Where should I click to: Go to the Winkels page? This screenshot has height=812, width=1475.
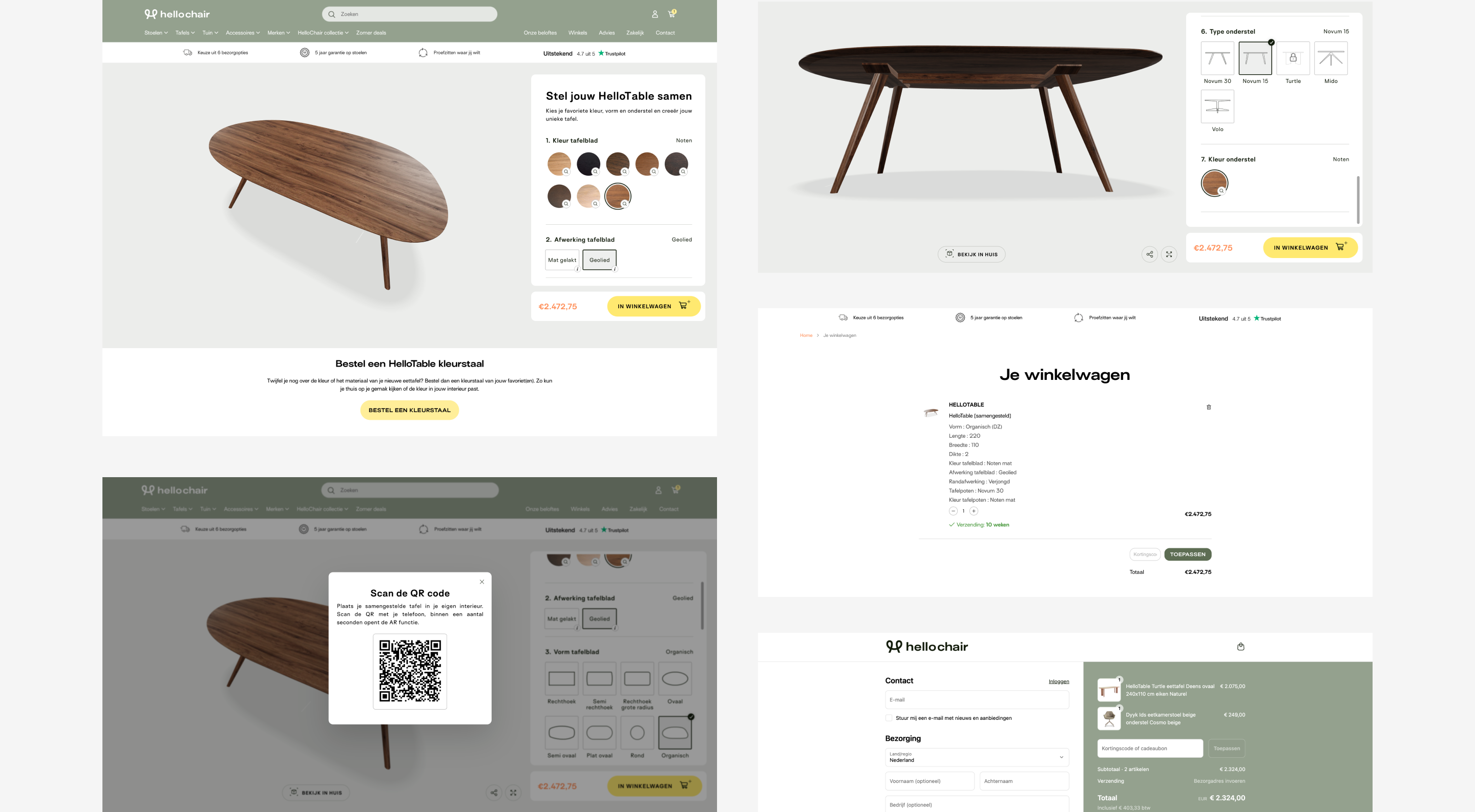click(x=577, y=33)
